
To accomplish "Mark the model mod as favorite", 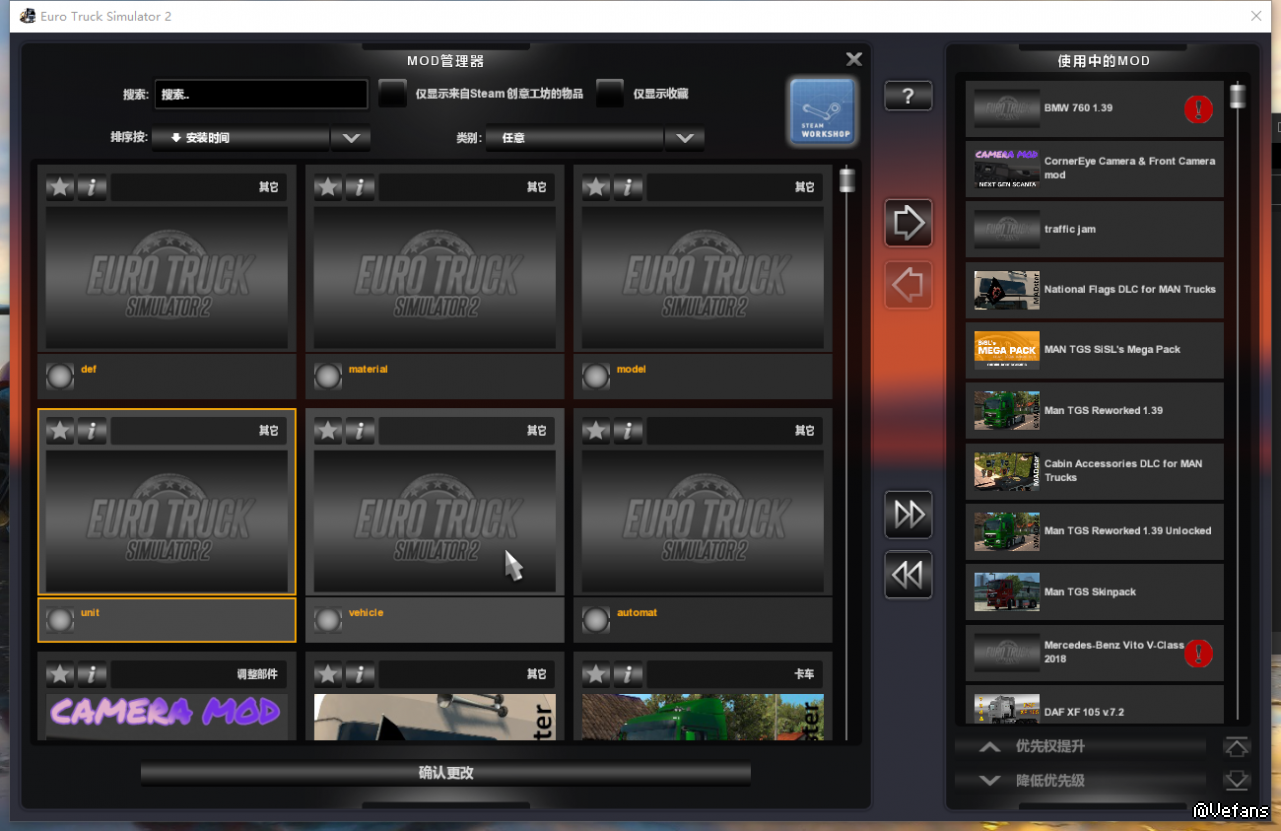I will tap(596, 187).
